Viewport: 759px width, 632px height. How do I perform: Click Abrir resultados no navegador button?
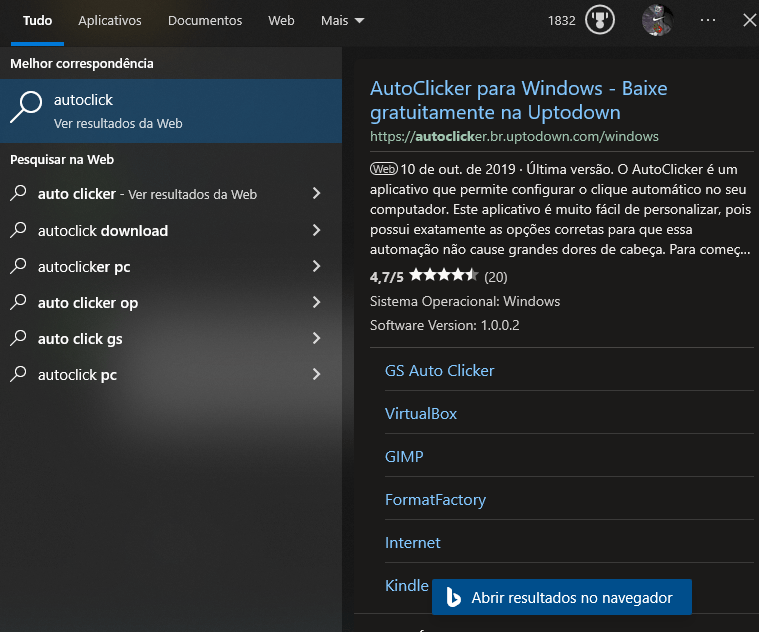(562, 597)
